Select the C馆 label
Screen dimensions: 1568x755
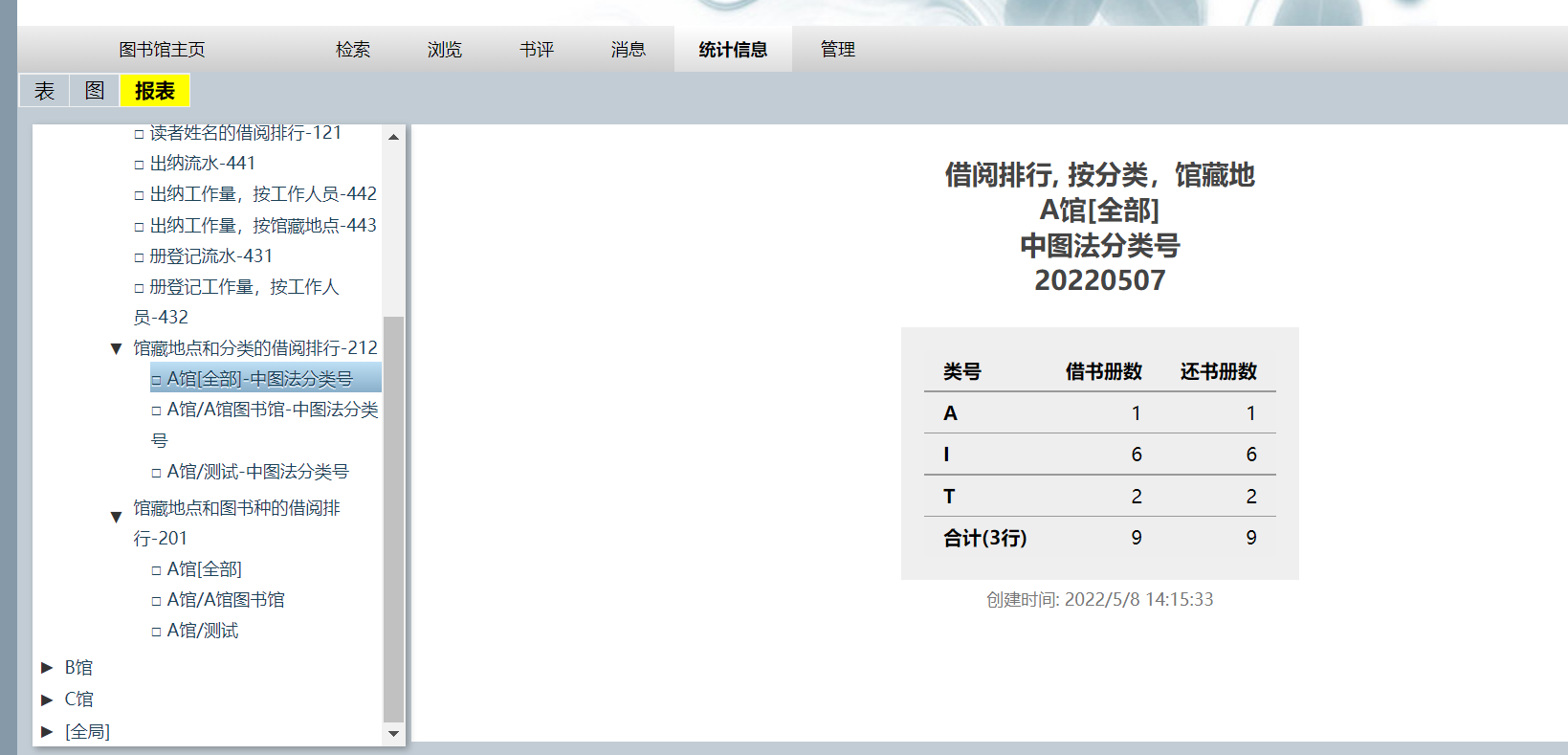pyautogui.click(x=78, y=699)
